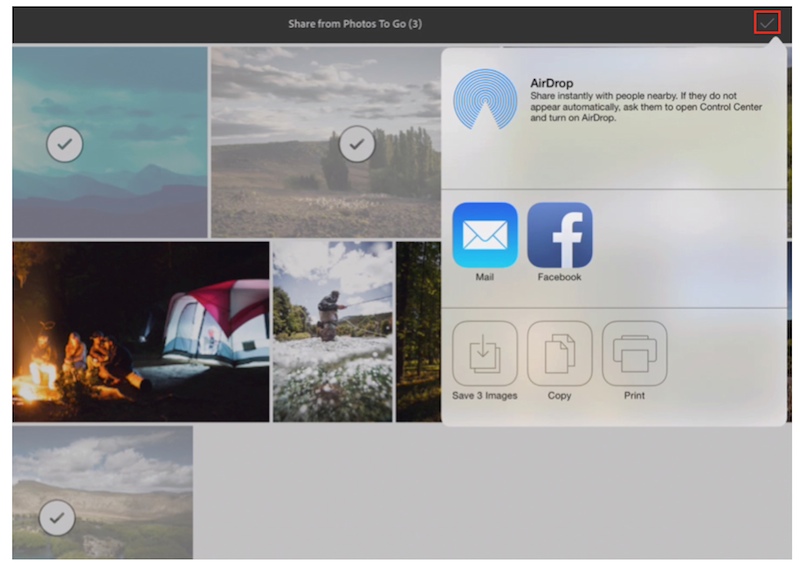Screen dimensions: 801x567
Task: Share photos to Facebook
Action: (x=560, y=235)
